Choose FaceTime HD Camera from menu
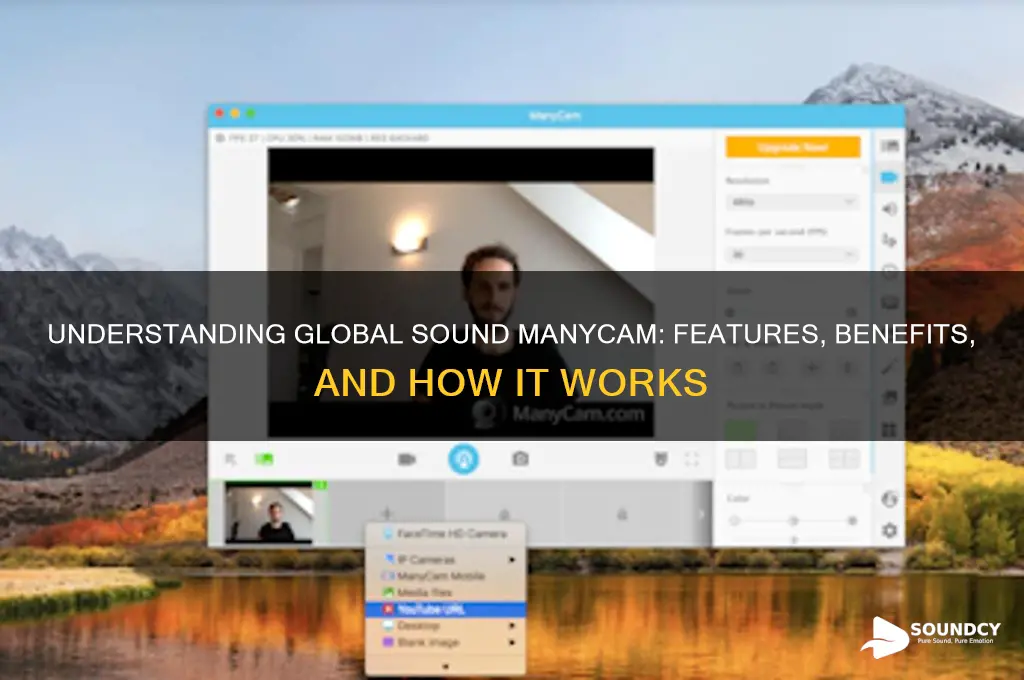The image size is (1024, 680). (445, 534)
